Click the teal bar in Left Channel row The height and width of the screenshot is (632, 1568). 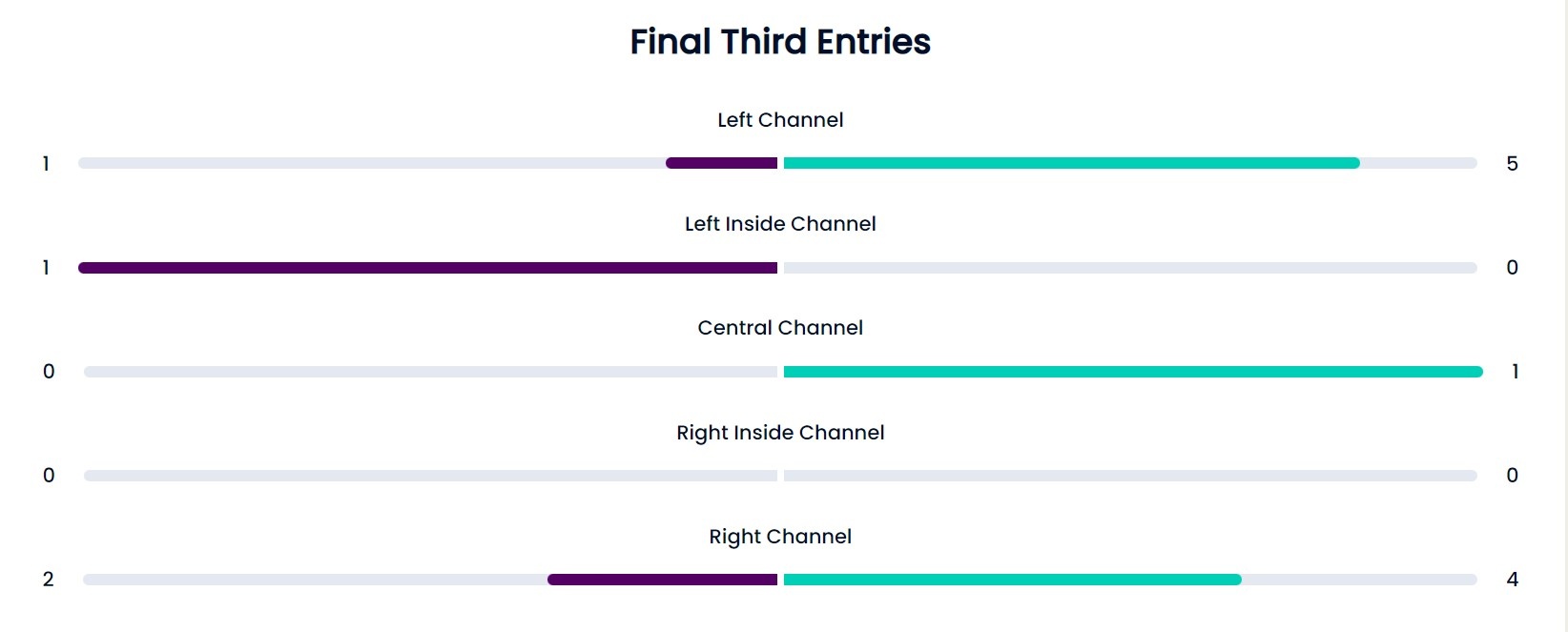[x=1072, y=163]
